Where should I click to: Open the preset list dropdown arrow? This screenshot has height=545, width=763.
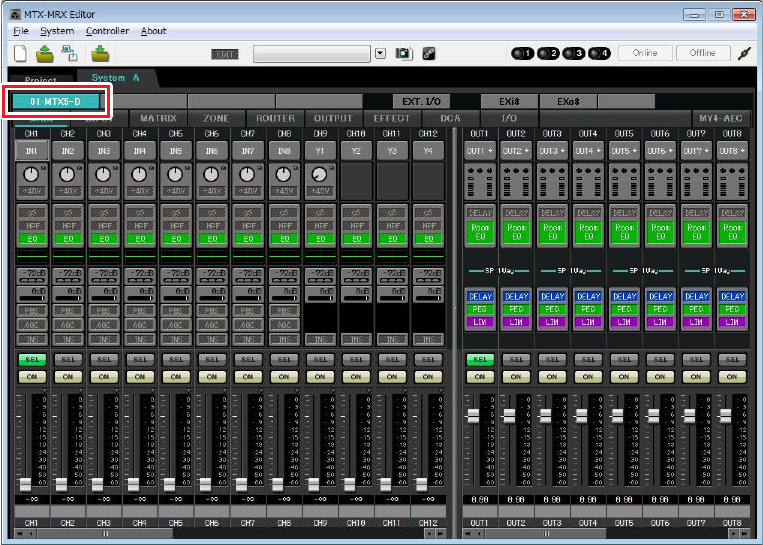tap(381, 54)
